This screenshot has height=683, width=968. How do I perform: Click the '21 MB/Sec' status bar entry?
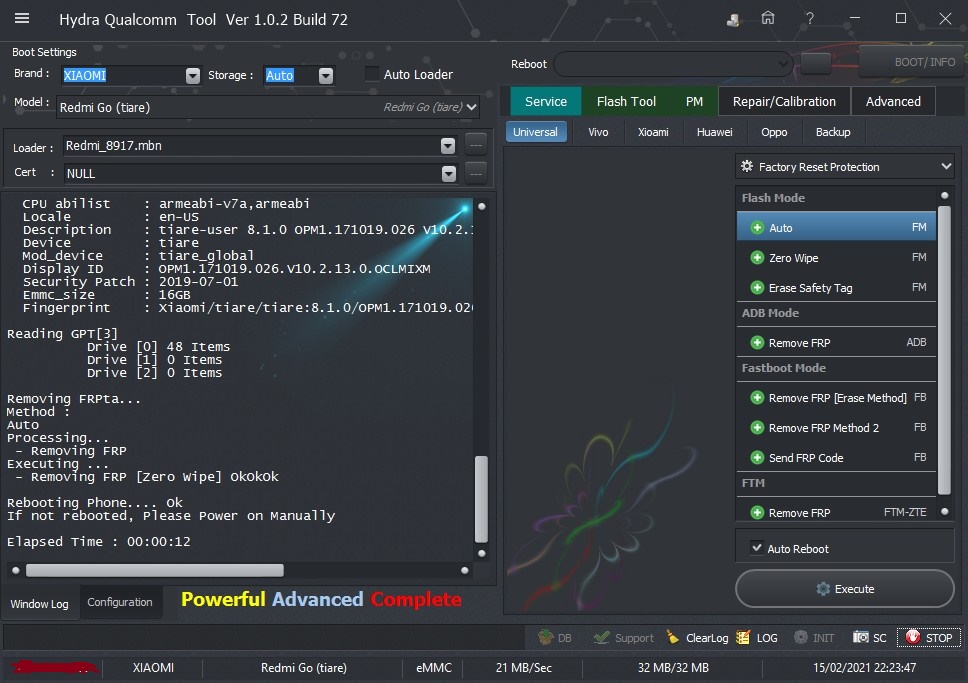(x=524, y=668)
